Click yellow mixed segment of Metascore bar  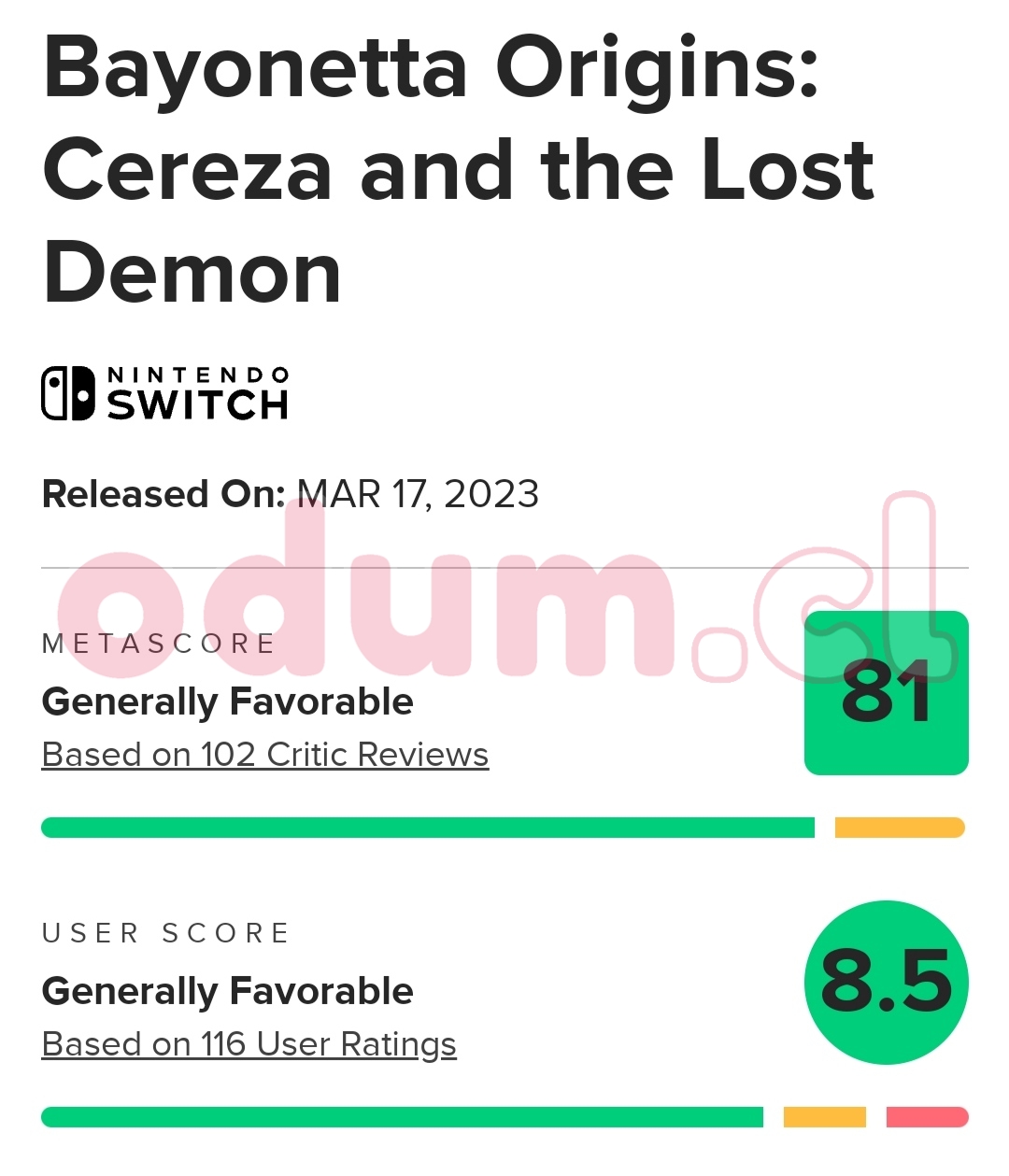pos(899,828)
